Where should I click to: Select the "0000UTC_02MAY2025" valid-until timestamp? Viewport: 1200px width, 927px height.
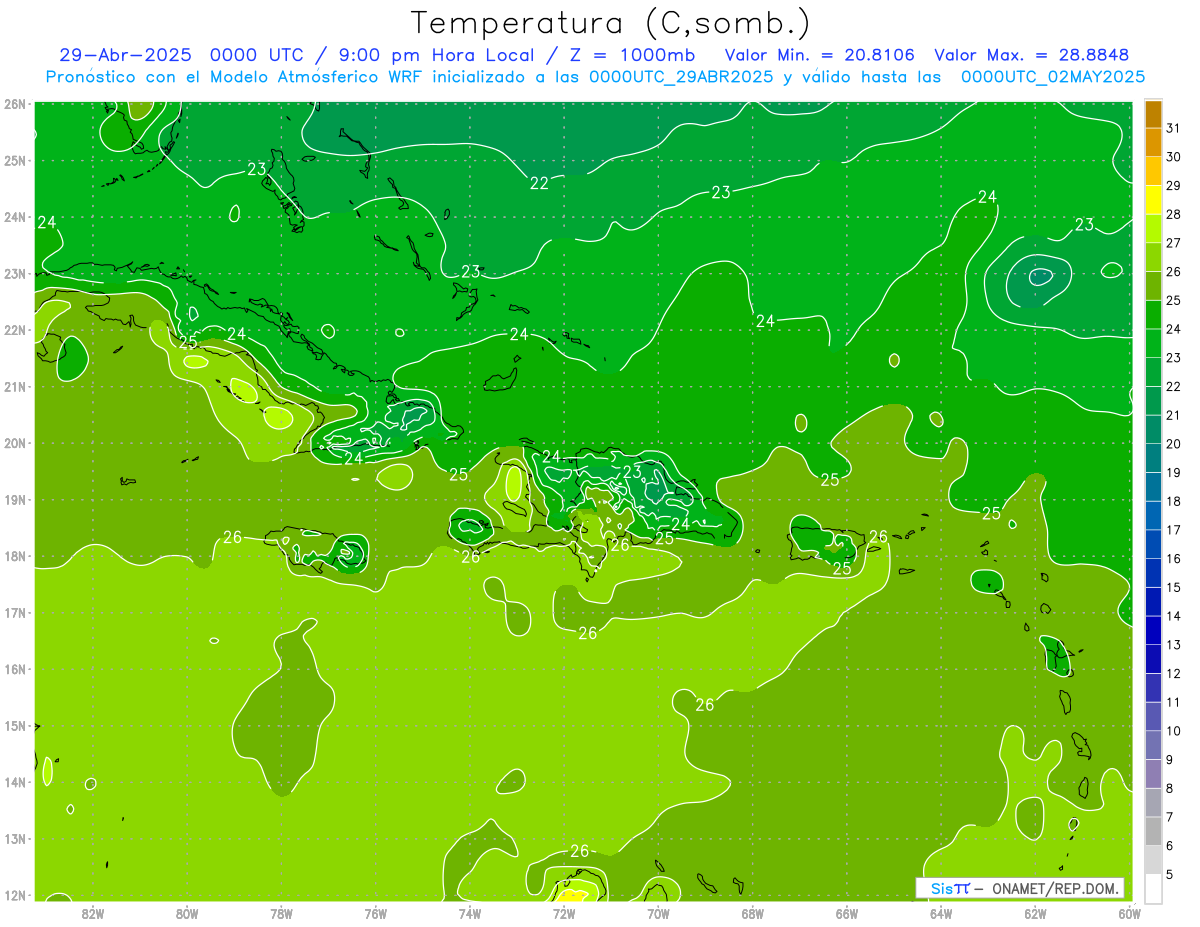tap(1052, 77)
